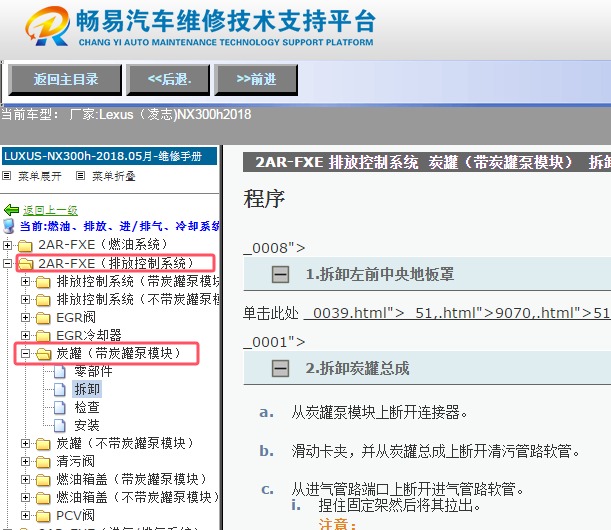Click folder icon of EGR阀

tap(43, 318)
